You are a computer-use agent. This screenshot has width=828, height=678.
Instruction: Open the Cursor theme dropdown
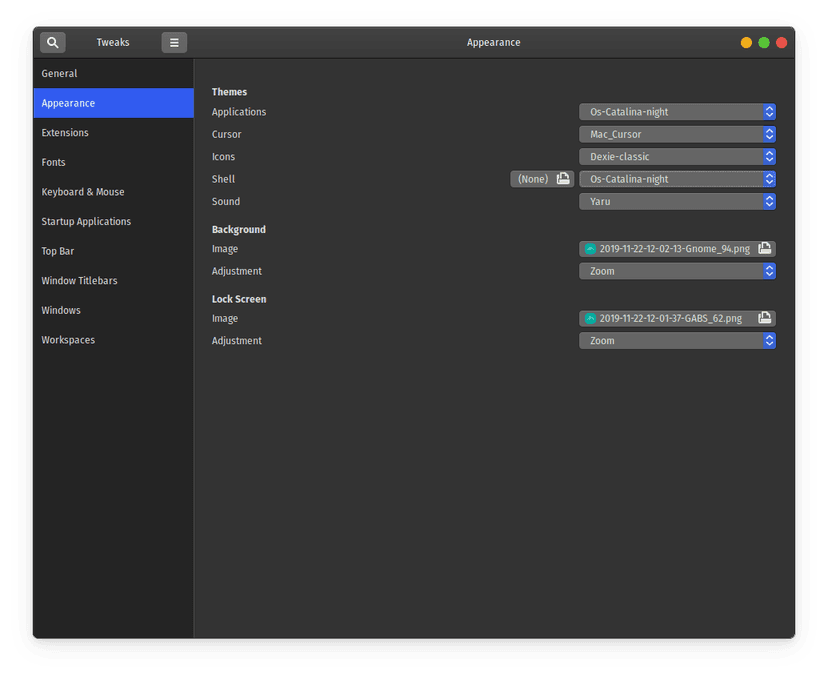click(678, 134)
